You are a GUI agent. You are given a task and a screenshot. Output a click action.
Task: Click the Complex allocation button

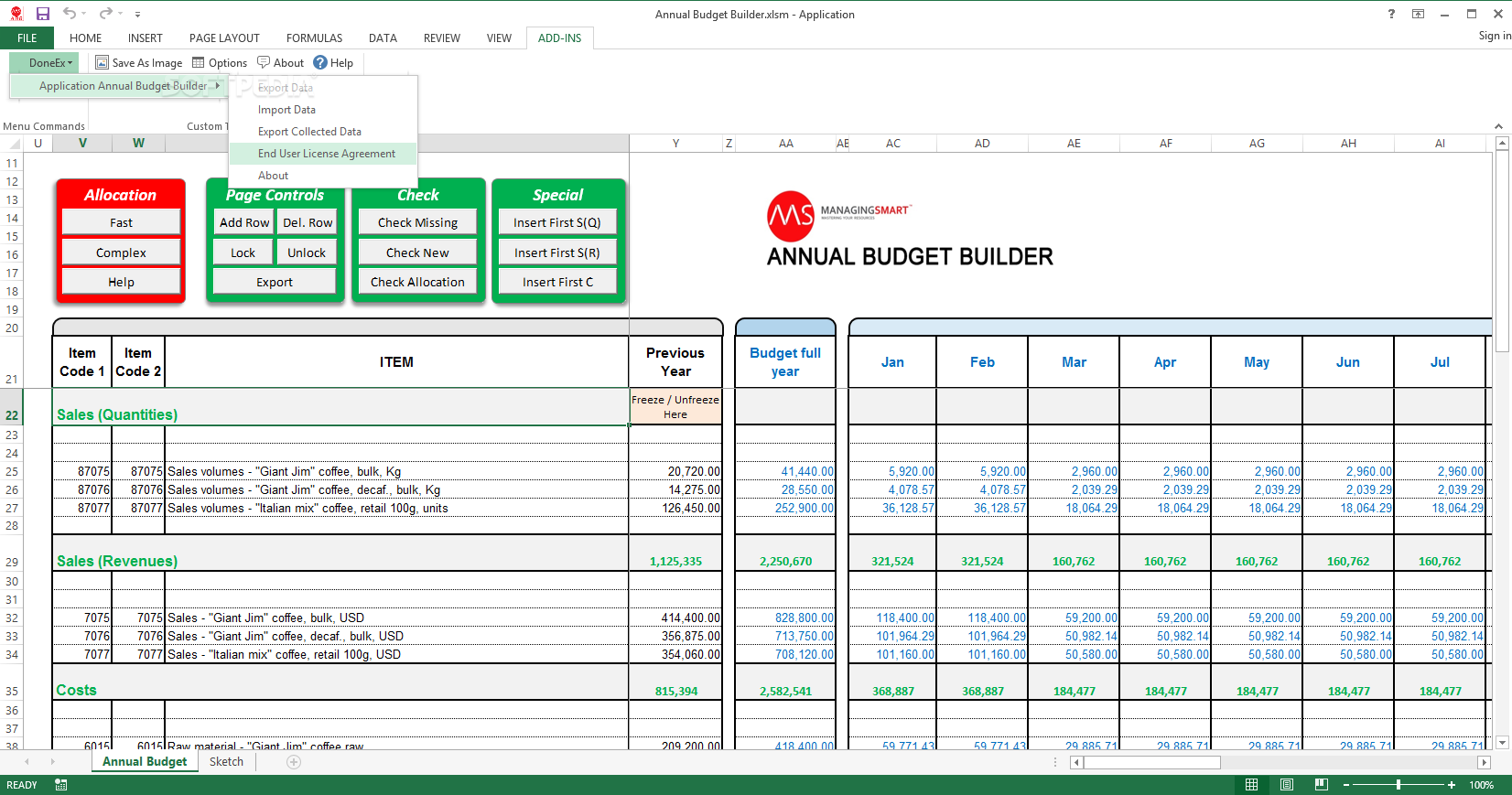tap(121, 252)
